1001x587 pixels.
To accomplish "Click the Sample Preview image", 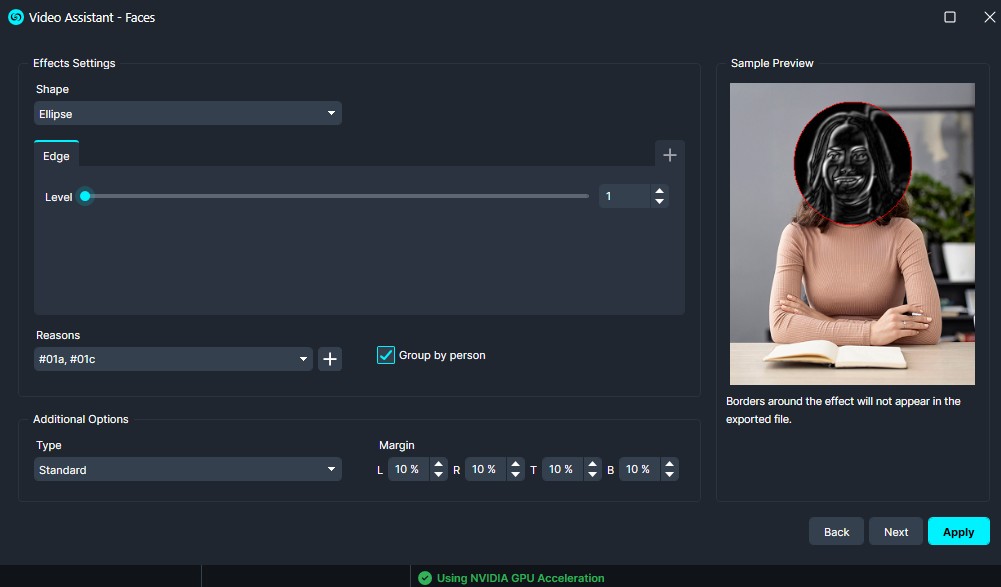I will 852,234.
